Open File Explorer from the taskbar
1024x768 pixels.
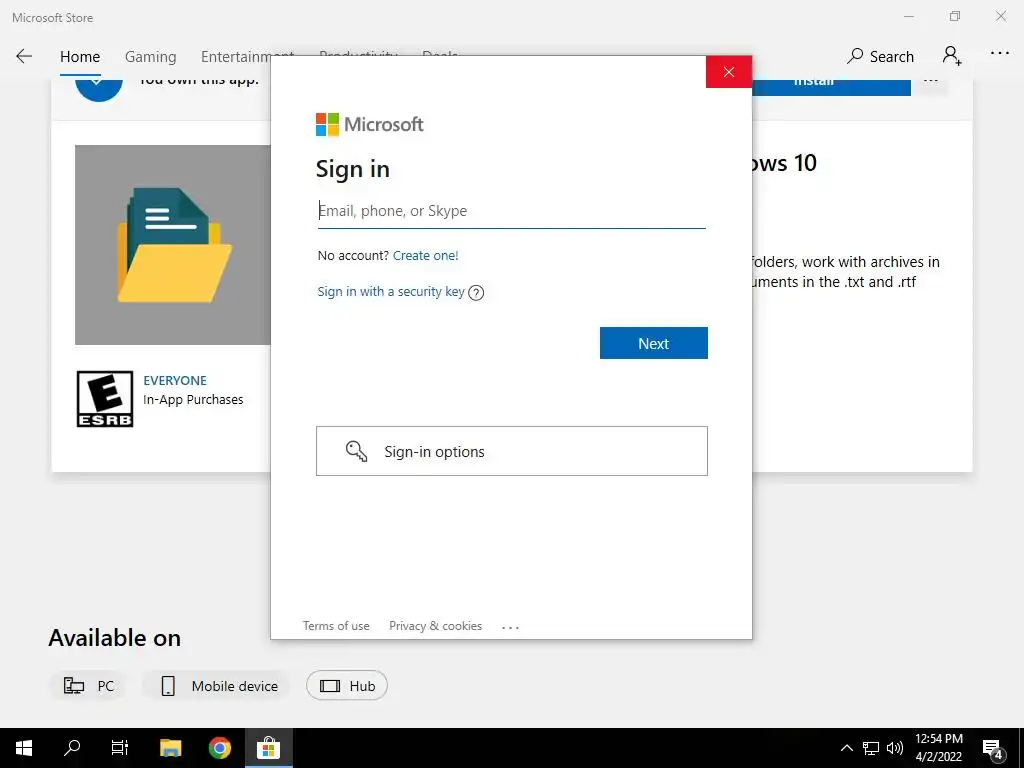pos(170,748)
